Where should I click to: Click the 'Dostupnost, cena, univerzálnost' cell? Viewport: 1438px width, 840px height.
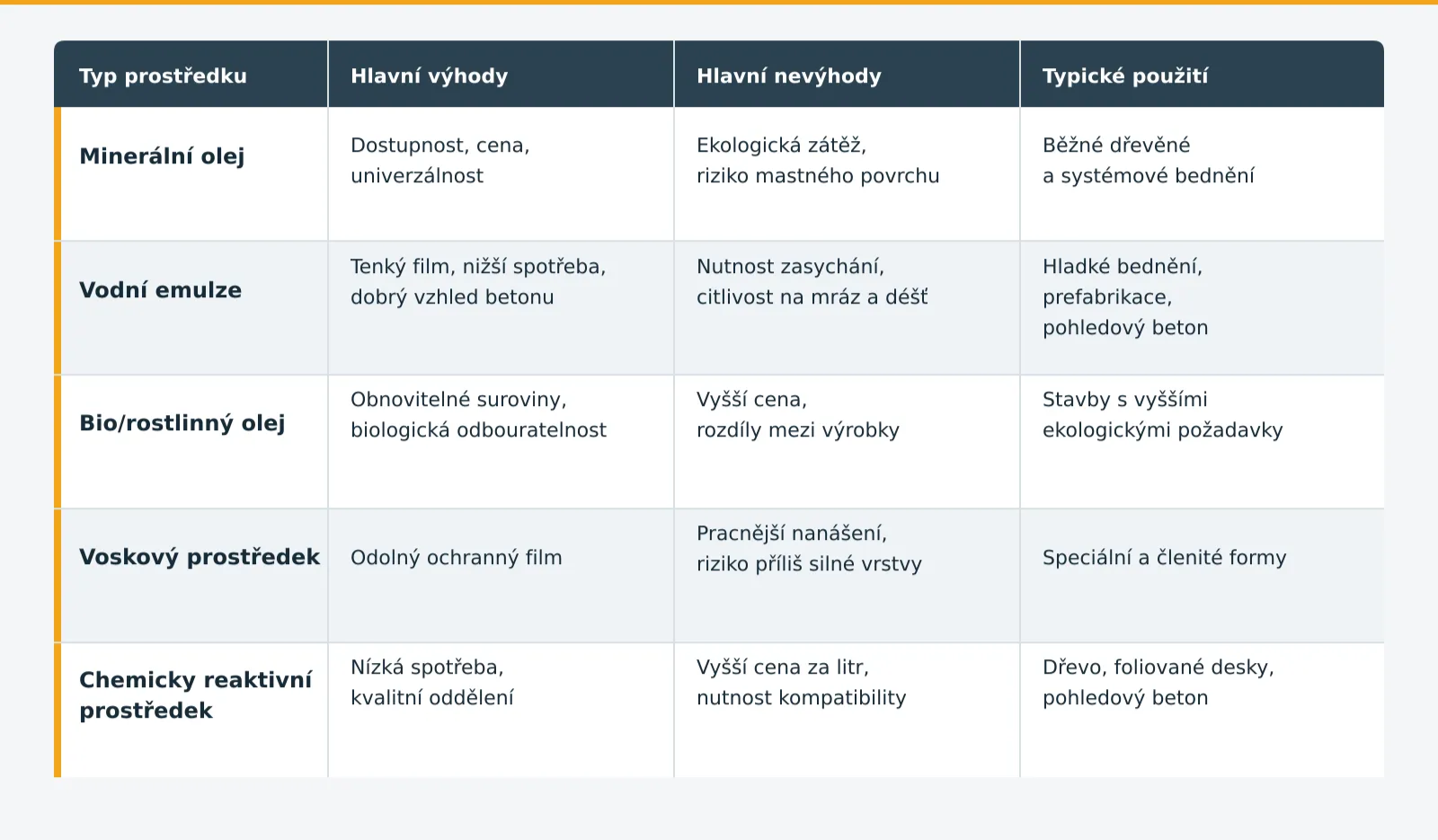click(501, 174)
